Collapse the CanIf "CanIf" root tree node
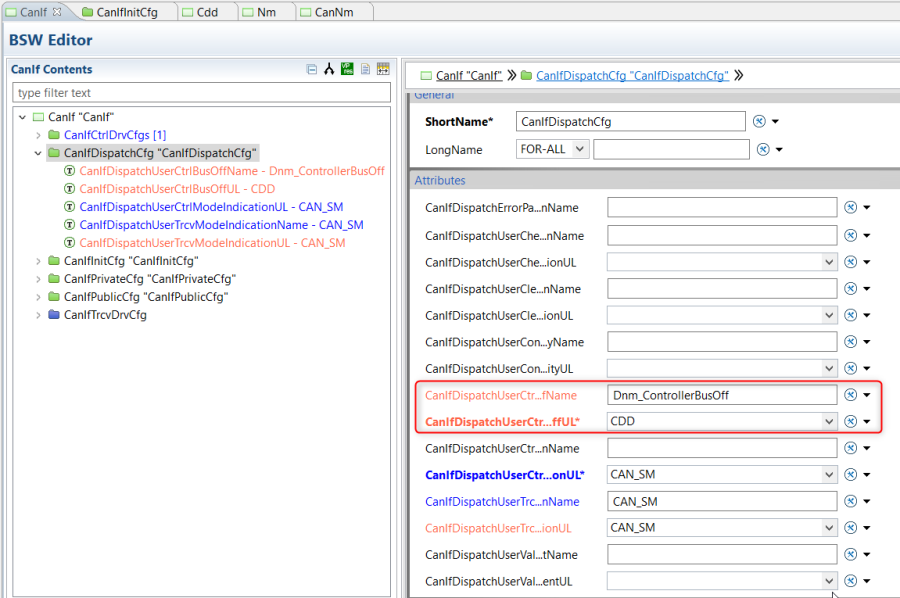This screenshot has height=598, width=900. pos(22,117)
